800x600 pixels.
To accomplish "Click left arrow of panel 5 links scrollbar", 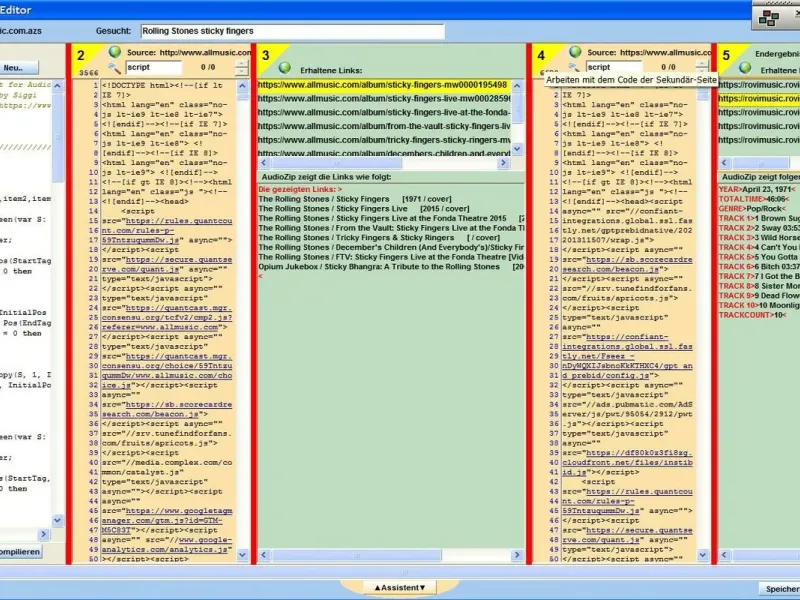I will pyautogui.click(x=724, y=163).
